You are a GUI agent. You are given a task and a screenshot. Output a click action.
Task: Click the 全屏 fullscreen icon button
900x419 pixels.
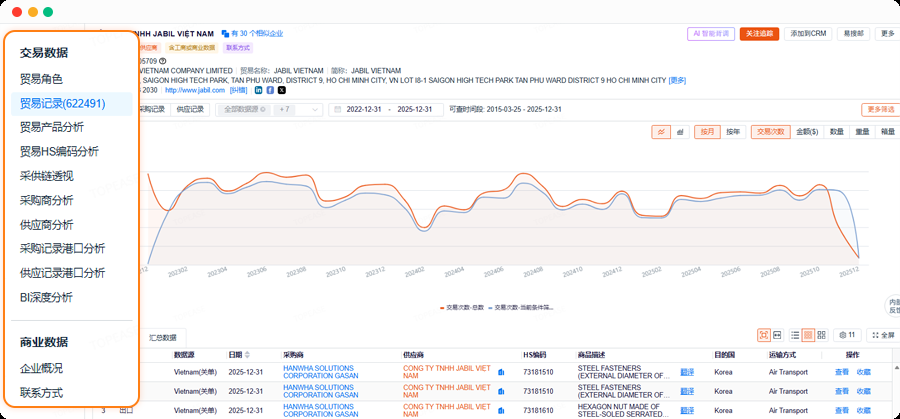tap(883, 335)
